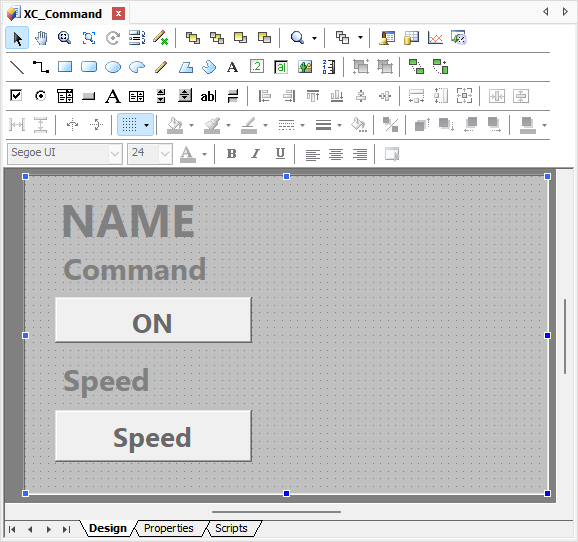Image resolution: width=578 pixels, height=542 pixels.
Task: Click the ON button on canvas
Action: [153, 320]
